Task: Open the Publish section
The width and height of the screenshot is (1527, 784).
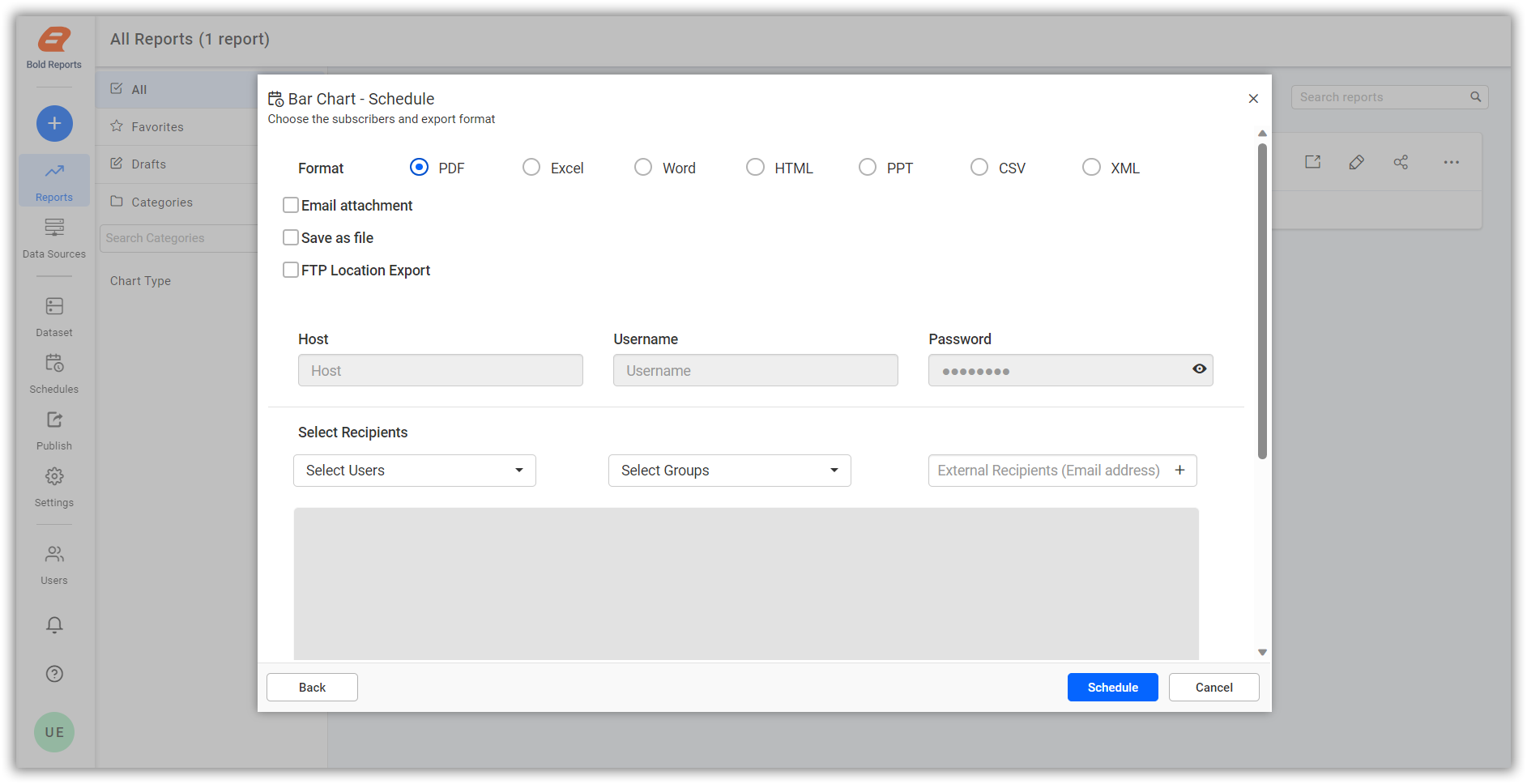Action: (53, 429)
